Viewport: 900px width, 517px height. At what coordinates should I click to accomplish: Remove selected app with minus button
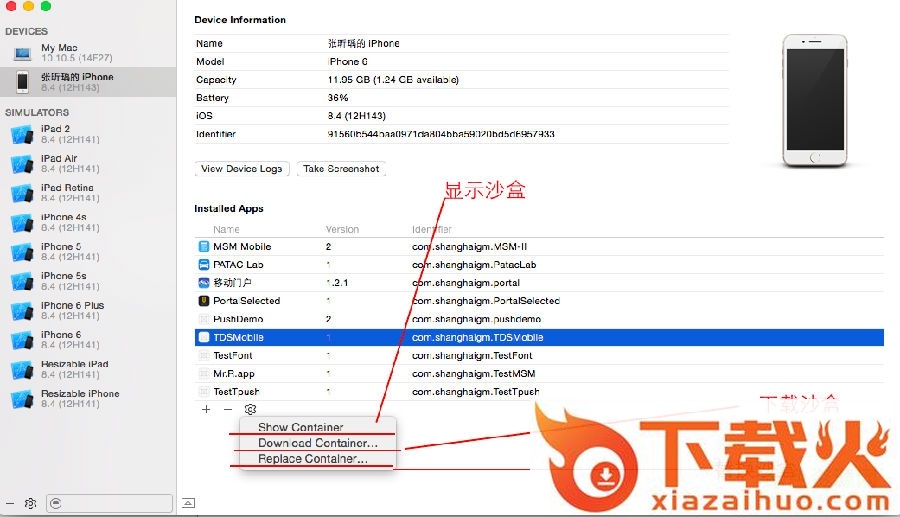[228, 409]
